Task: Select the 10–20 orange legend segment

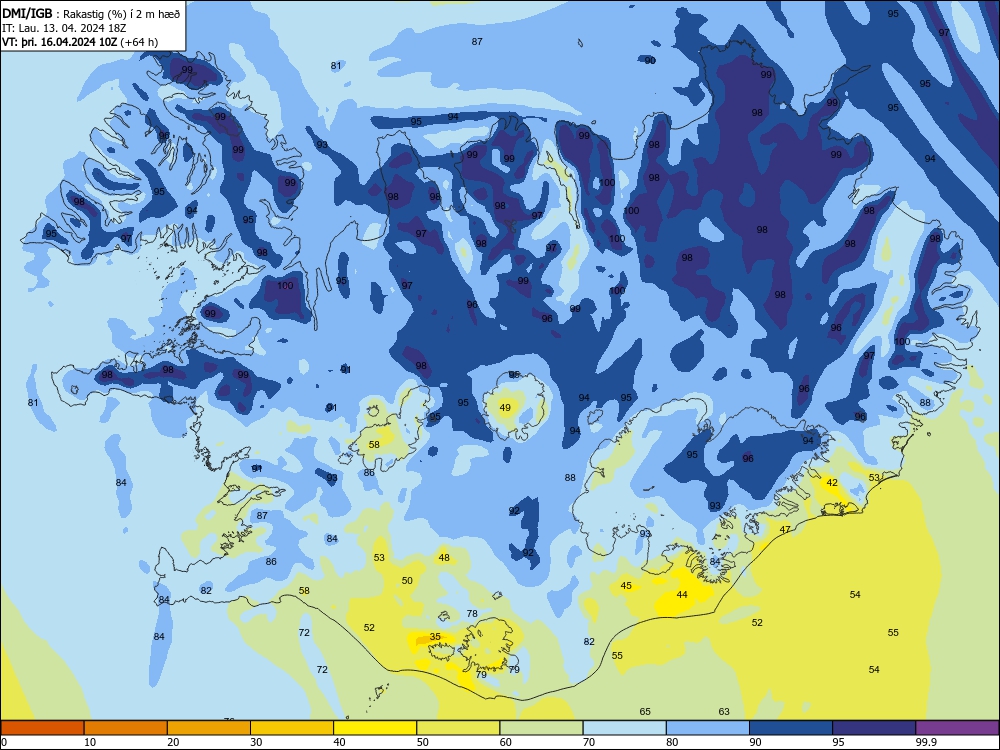Action: [126, 728]
